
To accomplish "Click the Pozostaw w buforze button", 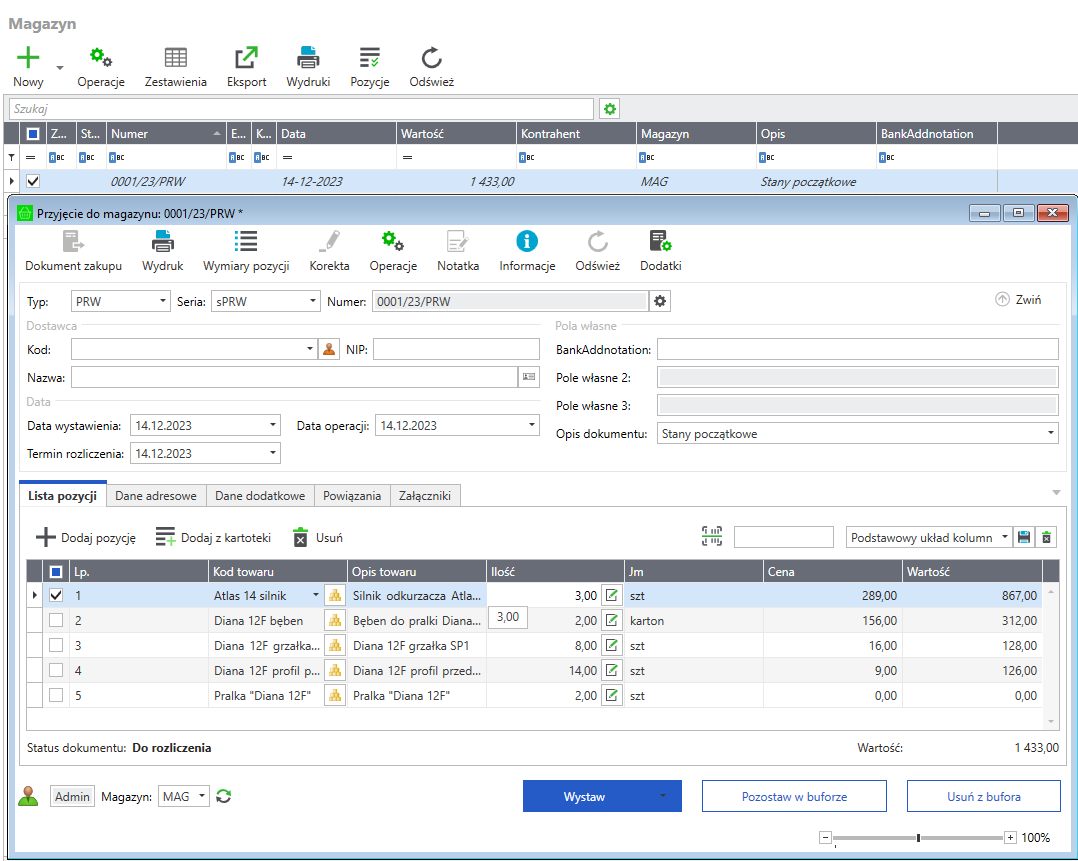I will (x=794, y=796).
